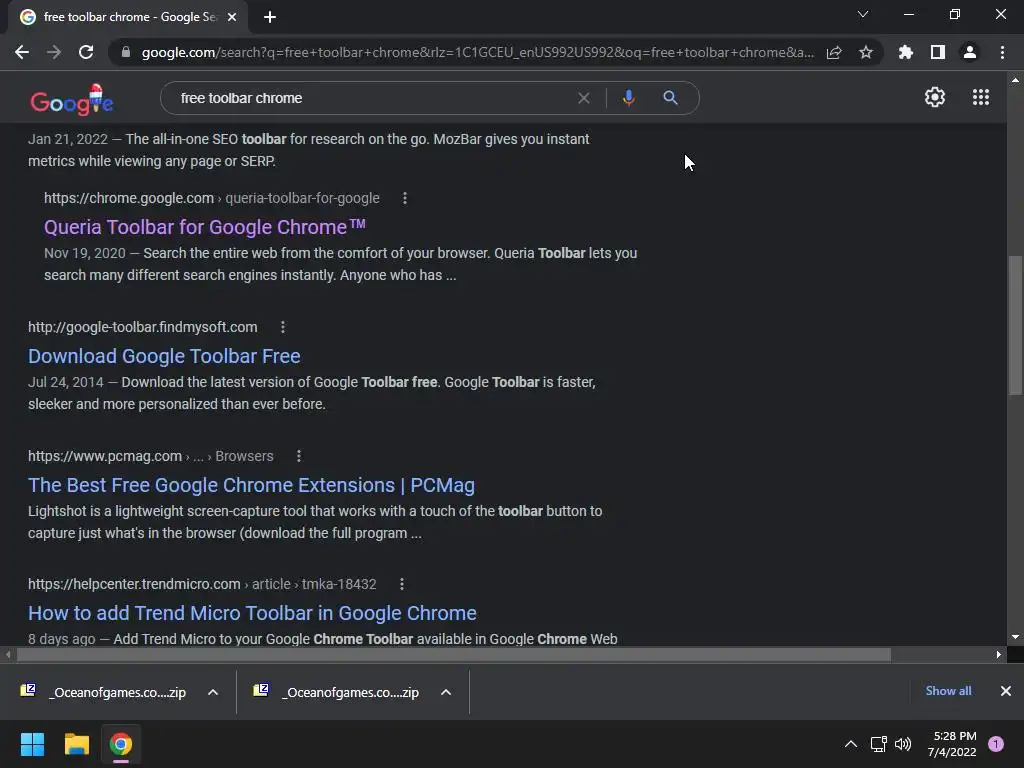Image resolution: width=1024 pixels, height=768 pixels.
Task: Open the clock showing 5:28 PM
Action: [952, 744]
